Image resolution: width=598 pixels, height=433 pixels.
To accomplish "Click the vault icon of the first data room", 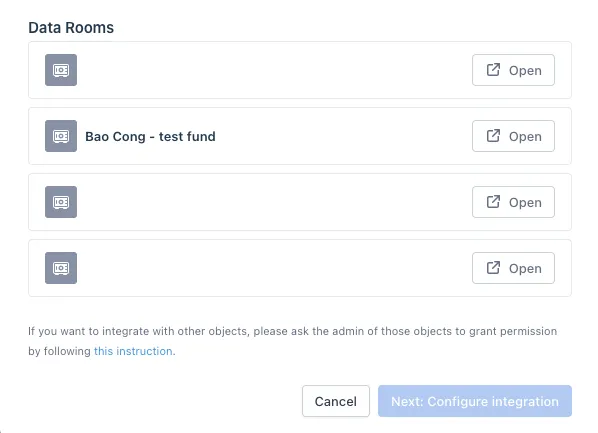I will click(61, 70).
